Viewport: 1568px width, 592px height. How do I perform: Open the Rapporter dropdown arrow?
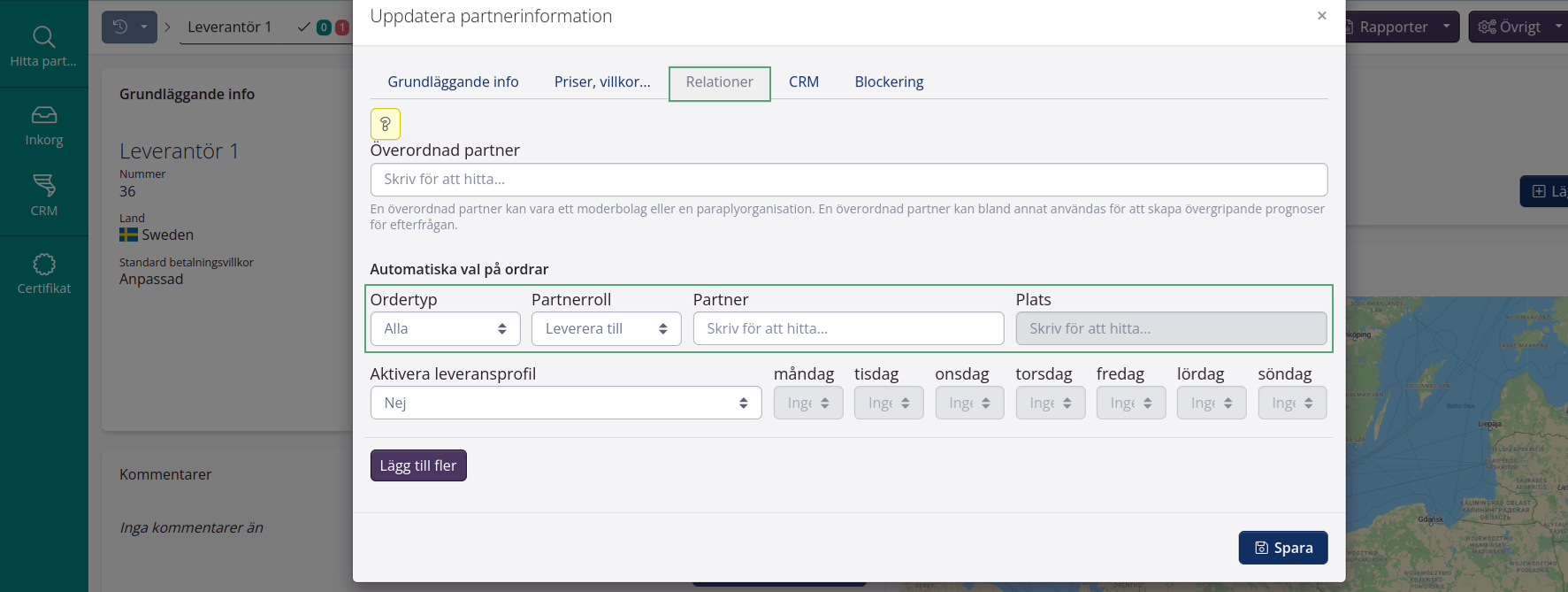[1446, 27]
